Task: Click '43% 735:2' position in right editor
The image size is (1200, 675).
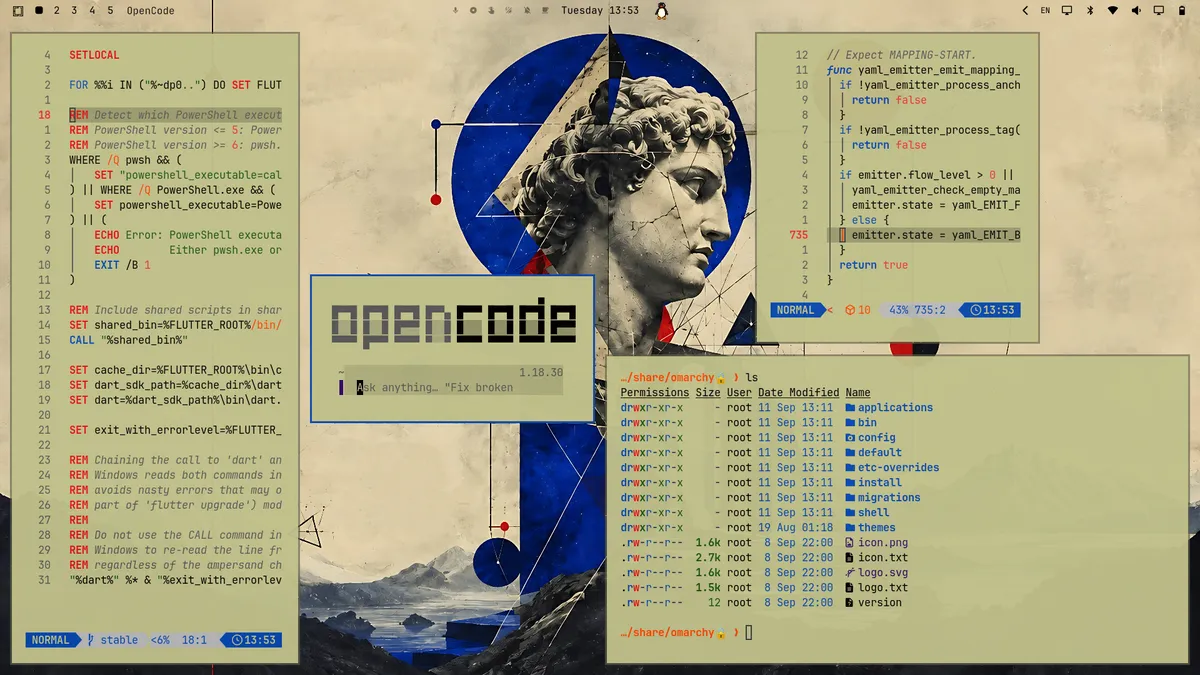Action: coord(917,310)
